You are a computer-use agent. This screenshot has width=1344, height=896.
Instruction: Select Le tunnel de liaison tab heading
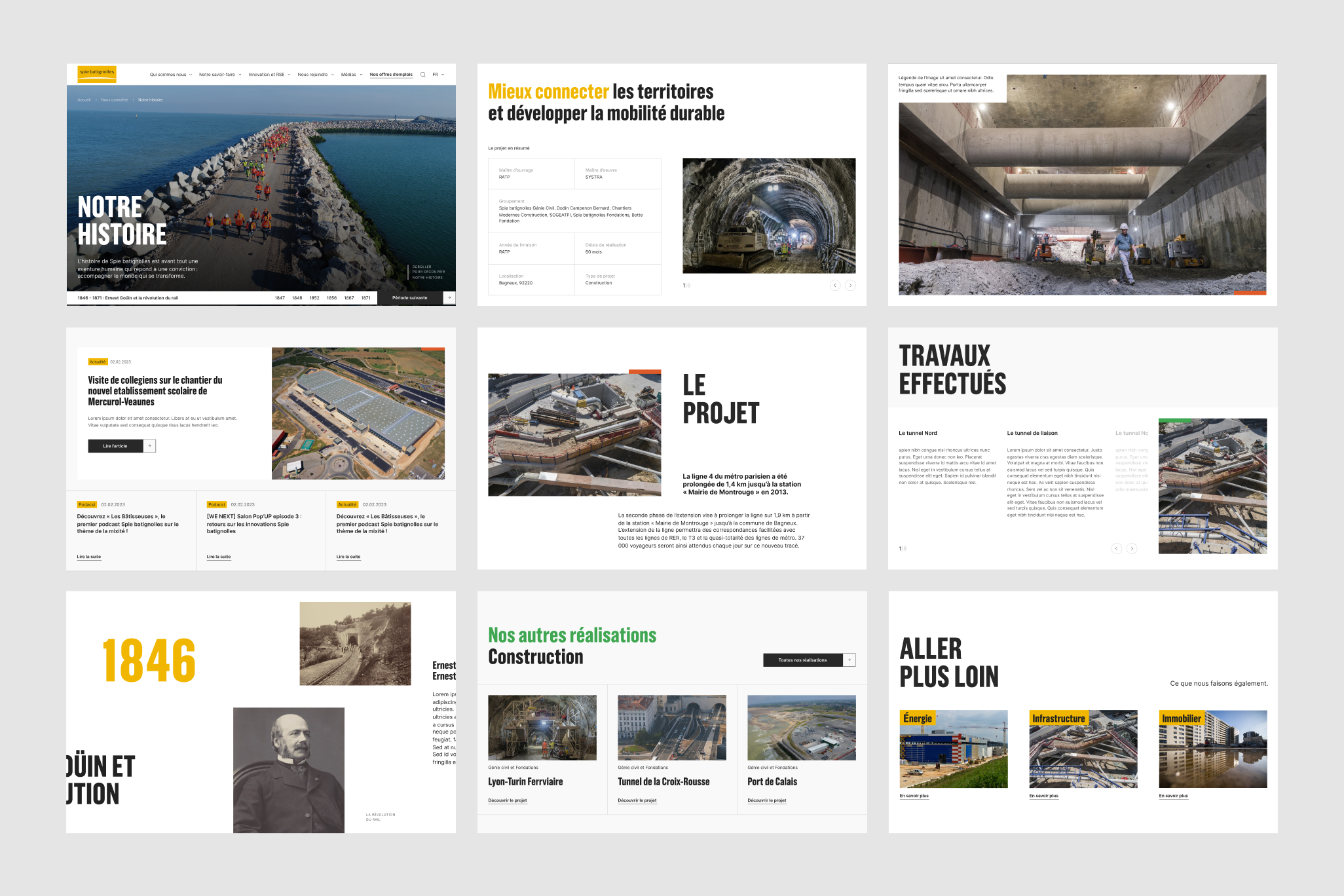click(1032, 433)
